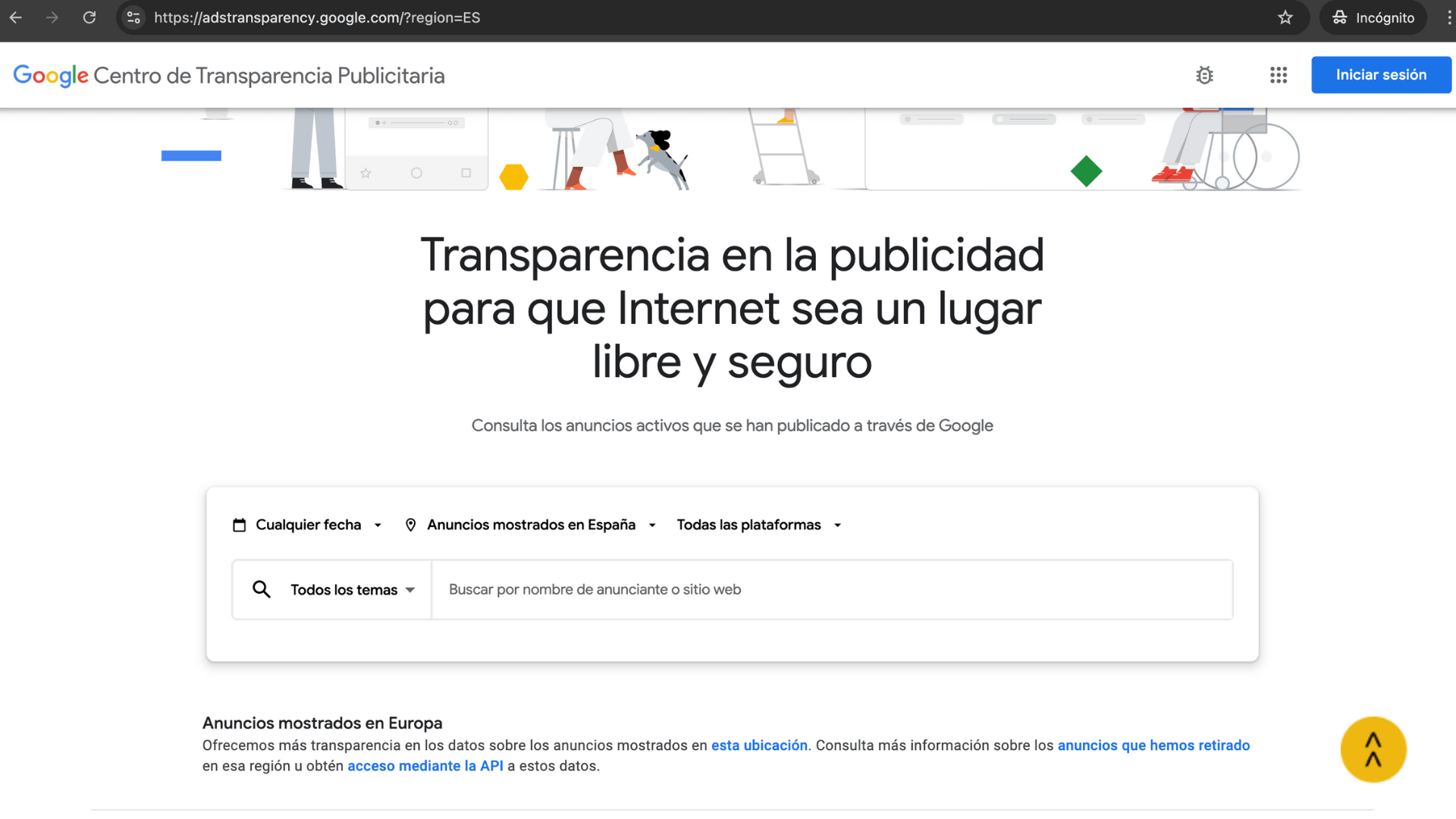The height and width of the screenshot is (819, 1456).
Task: Reload the current page
Action: [x=89, y=17]
